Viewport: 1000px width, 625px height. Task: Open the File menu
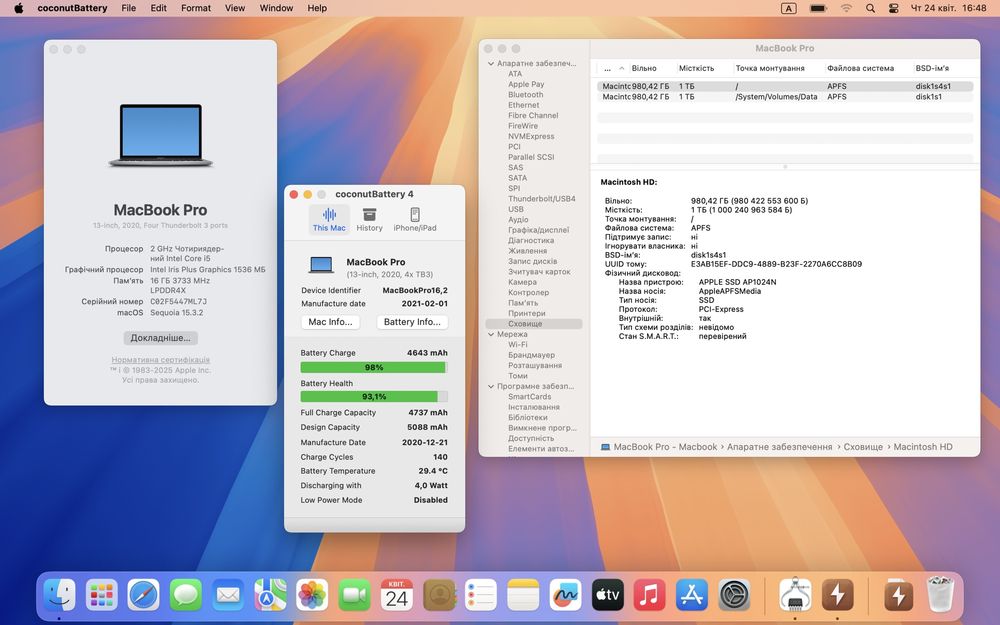tap(129, 8)
